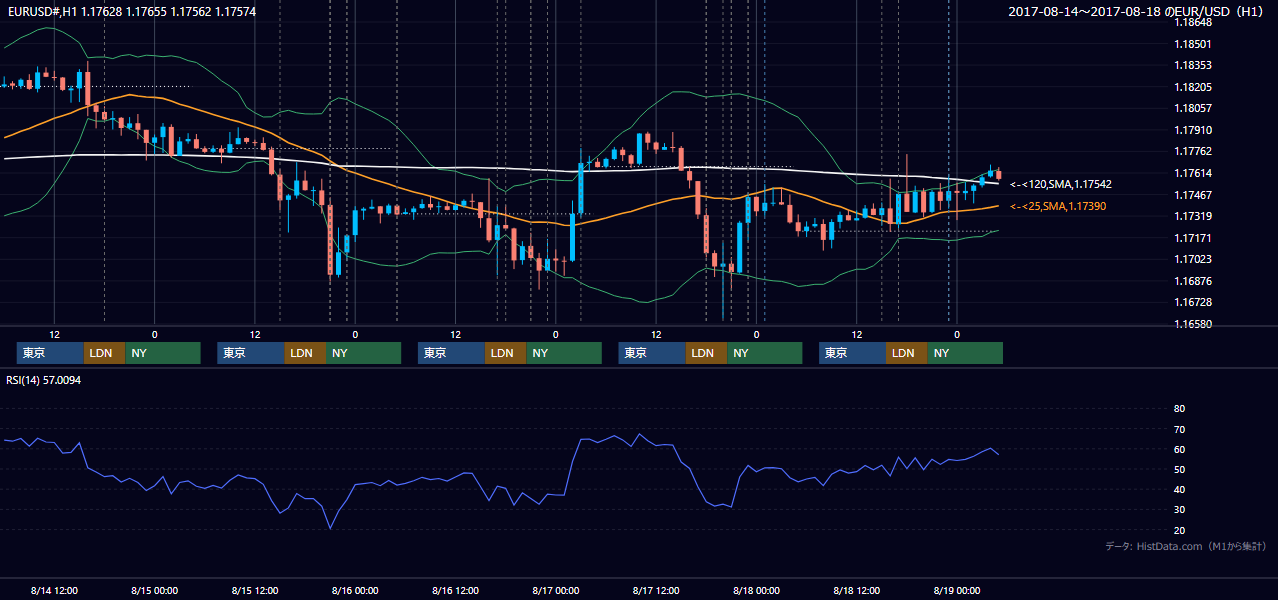Click the 8/17 12:00 date label
Viewport: 1278px width, 600px height.
[x=656, y=590]
